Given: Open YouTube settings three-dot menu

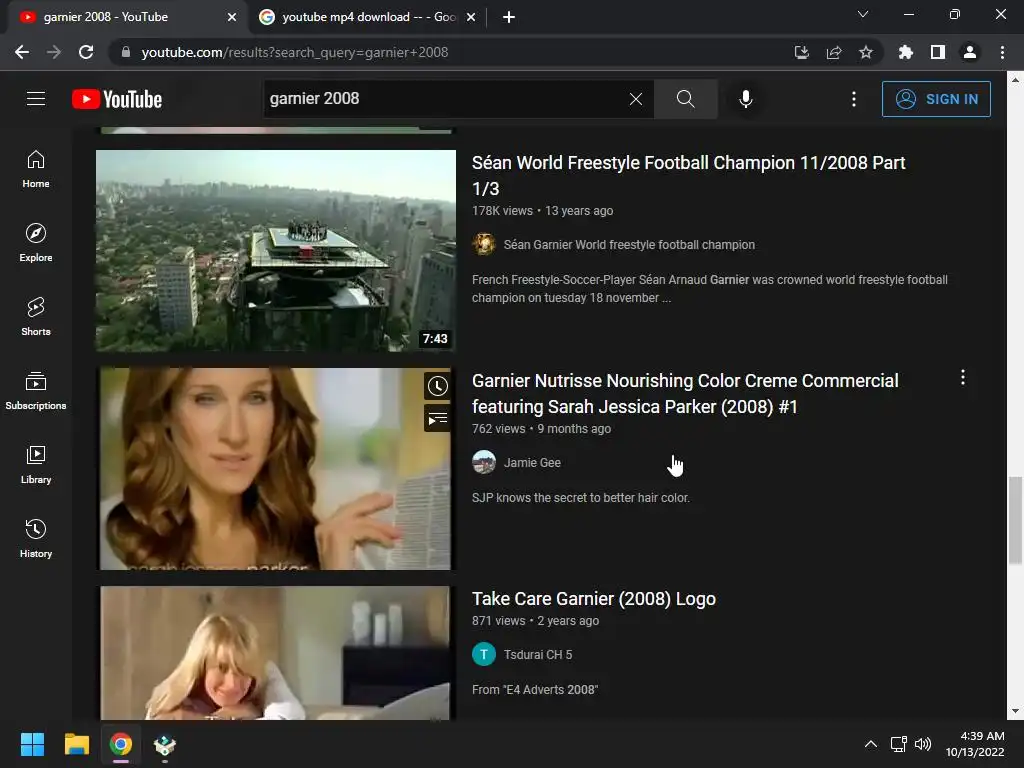Looking at the screenshot, I should (854, 99).
